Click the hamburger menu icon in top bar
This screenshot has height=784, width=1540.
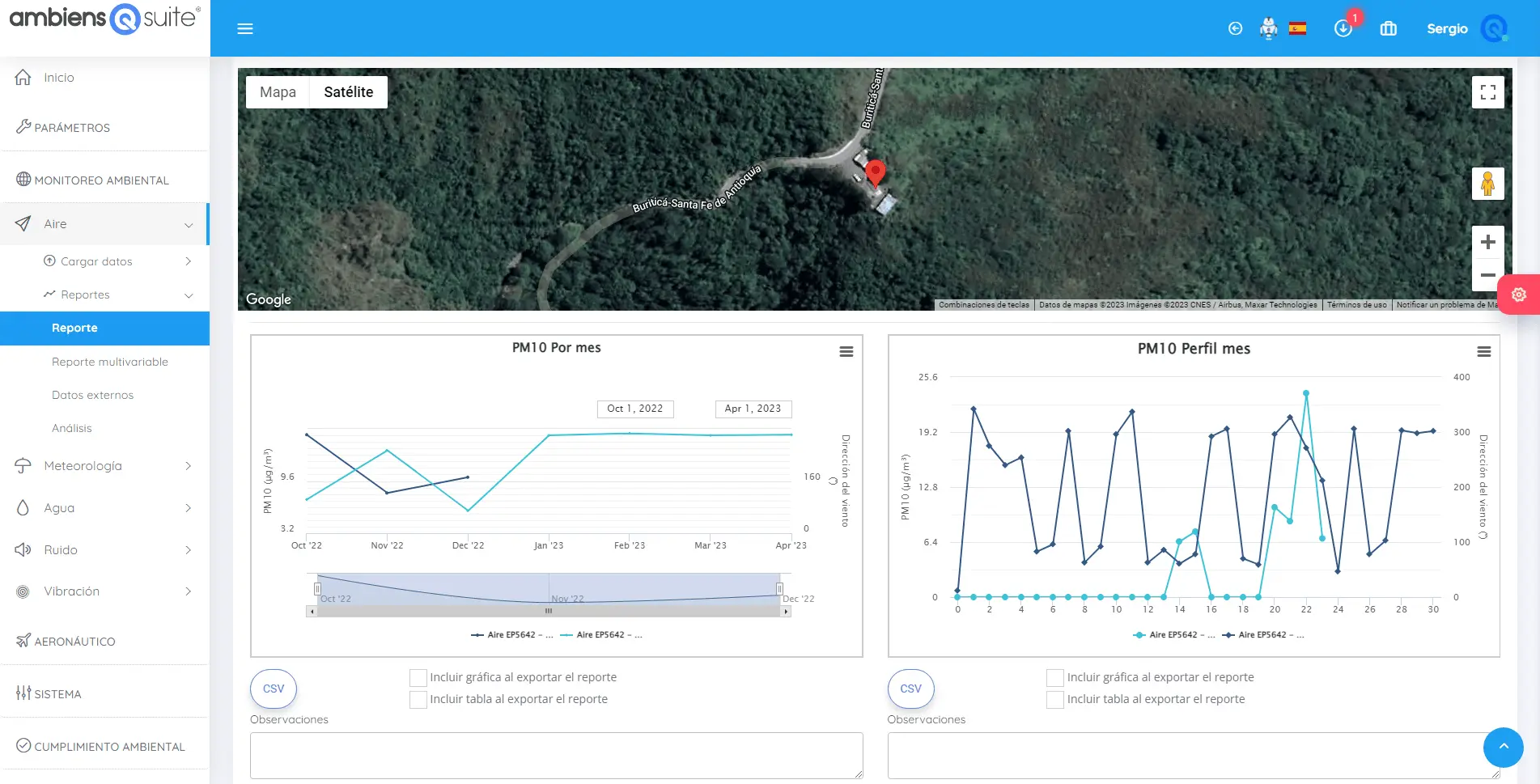pyautogui.click(x=244, y=29)
